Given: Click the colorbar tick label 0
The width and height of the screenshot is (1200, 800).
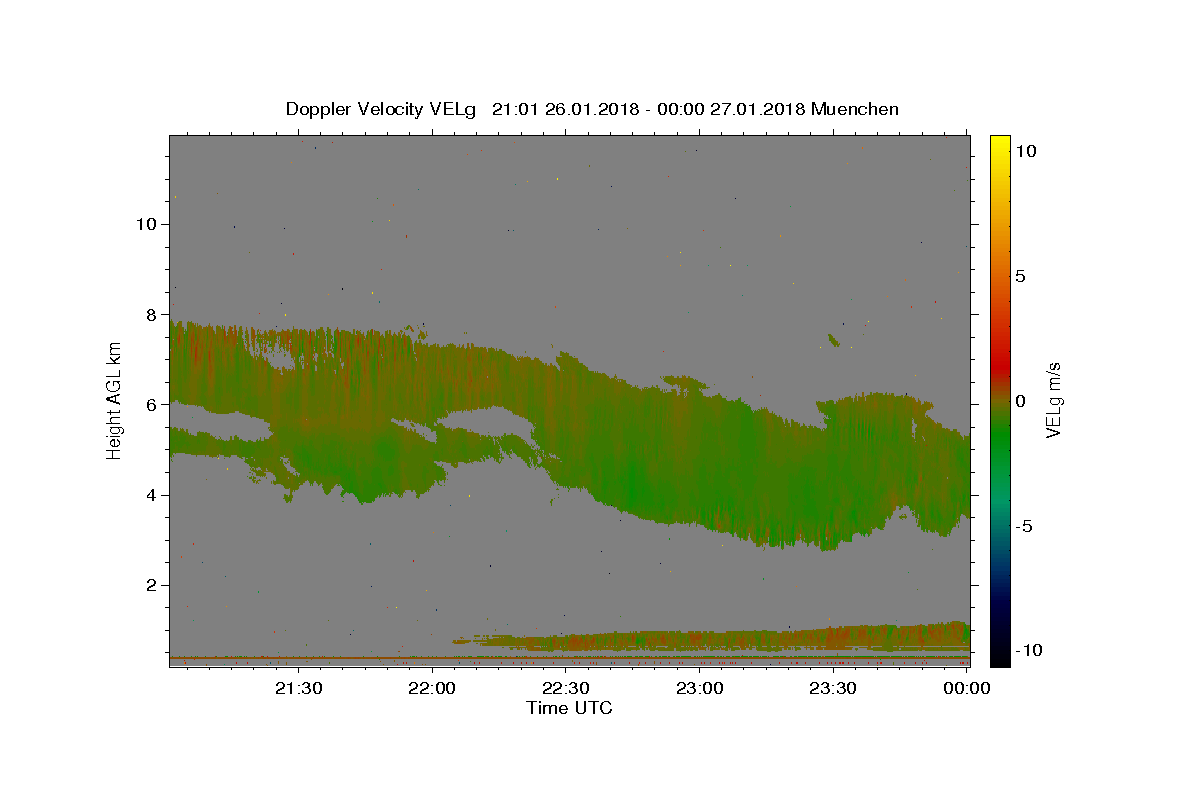Looking at the screenshot, I should point(1020,401).
